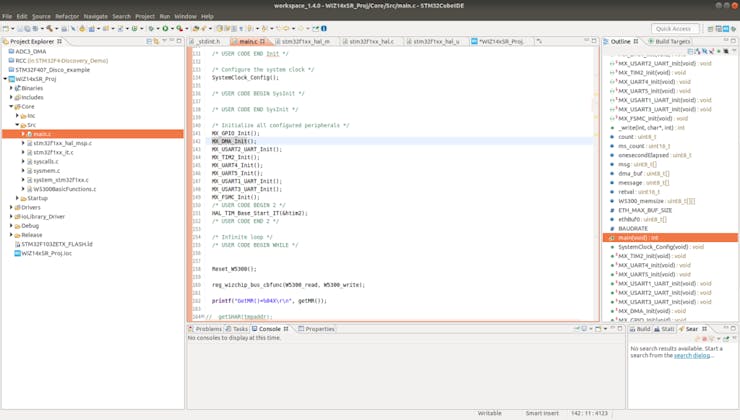The image size is (740, 420).
Task: Click the green Run button in toolbar
Action: (x=165, y=28)
